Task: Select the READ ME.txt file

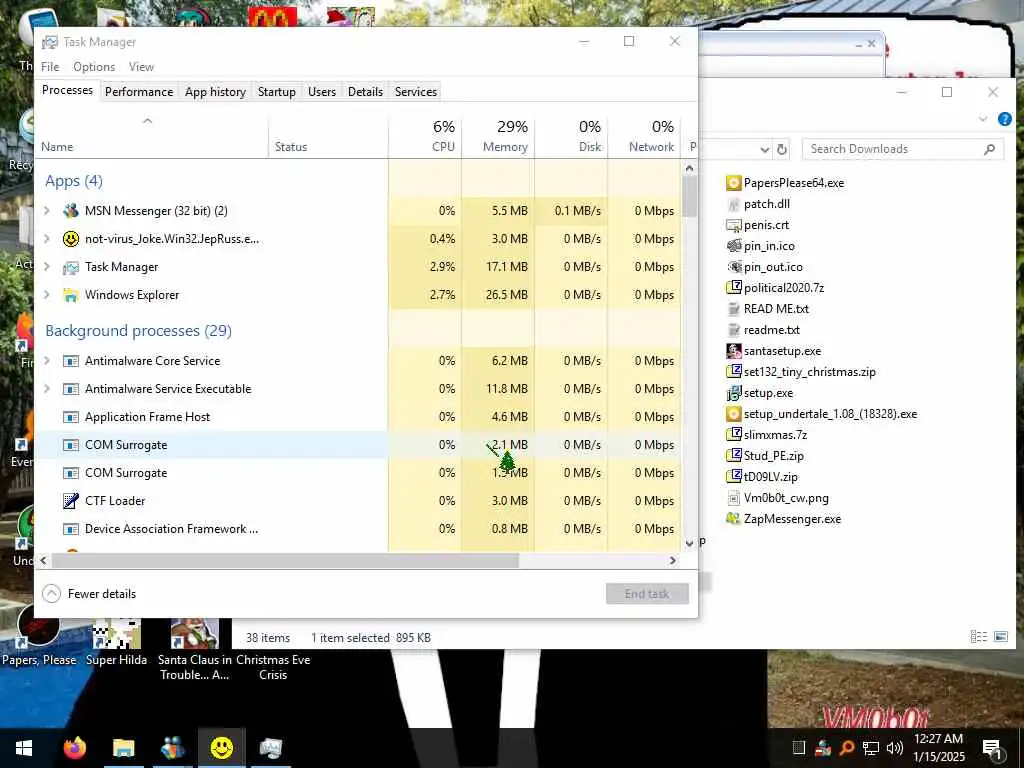Action: (x=768, y=309)
